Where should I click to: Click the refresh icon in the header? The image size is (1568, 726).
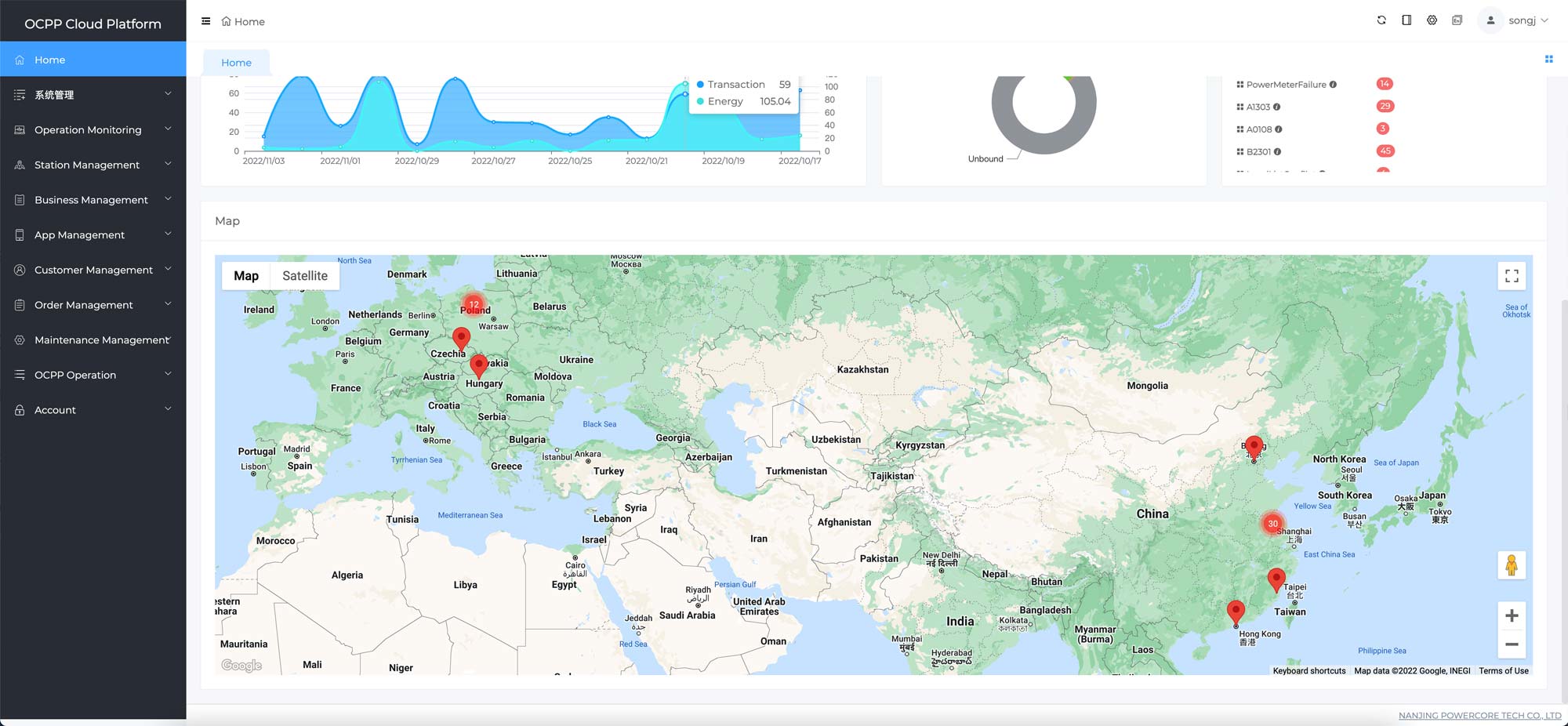[1381, 20]
